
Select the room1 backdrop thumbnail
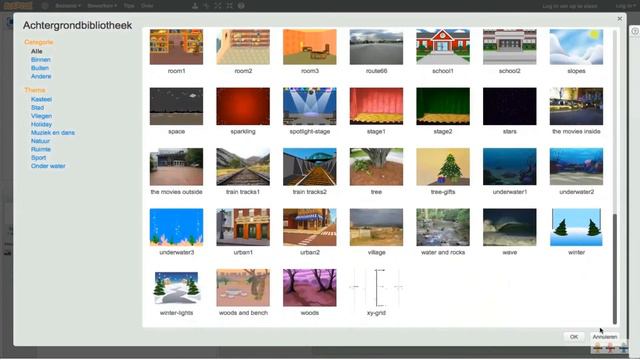[x=176, y=47]
